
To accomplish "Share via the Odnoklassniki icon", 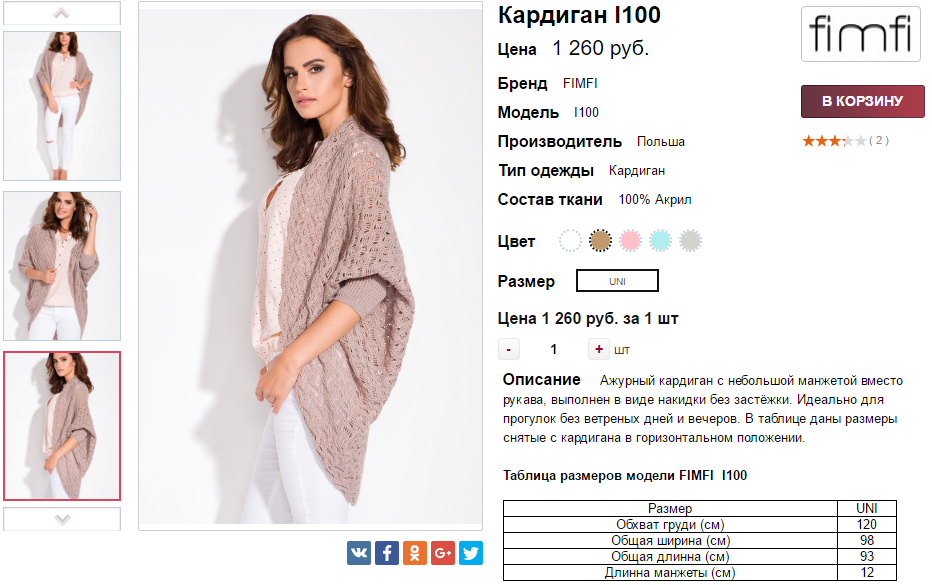I will [x=415, y=553].
